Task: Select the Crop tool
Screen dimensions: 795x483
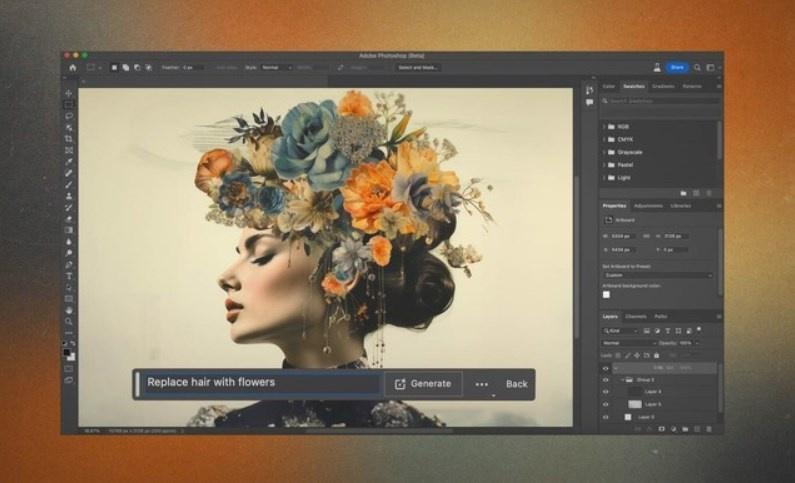Action: [x=69, y=139]
